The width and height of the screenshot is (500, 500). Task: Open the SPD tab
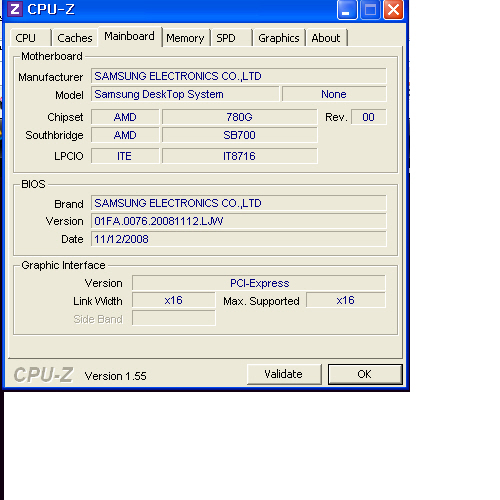(x=232, y=38)
